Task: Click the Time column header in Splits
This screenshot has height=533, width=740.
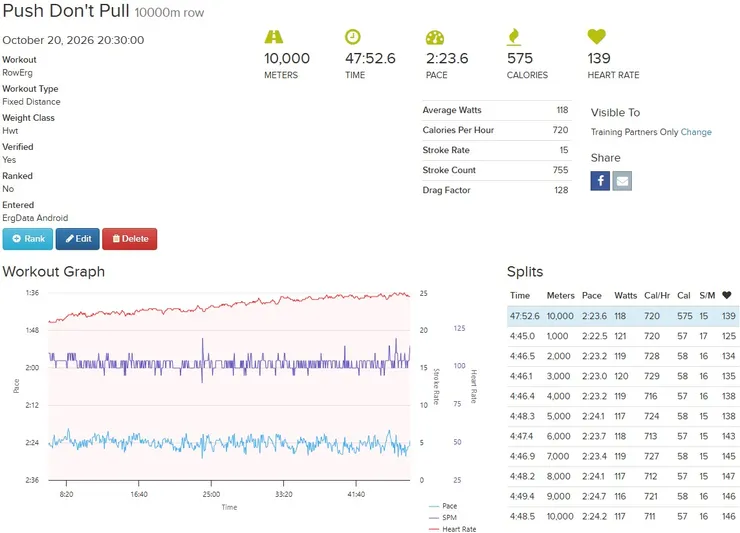Action: [x=520, y=296]
